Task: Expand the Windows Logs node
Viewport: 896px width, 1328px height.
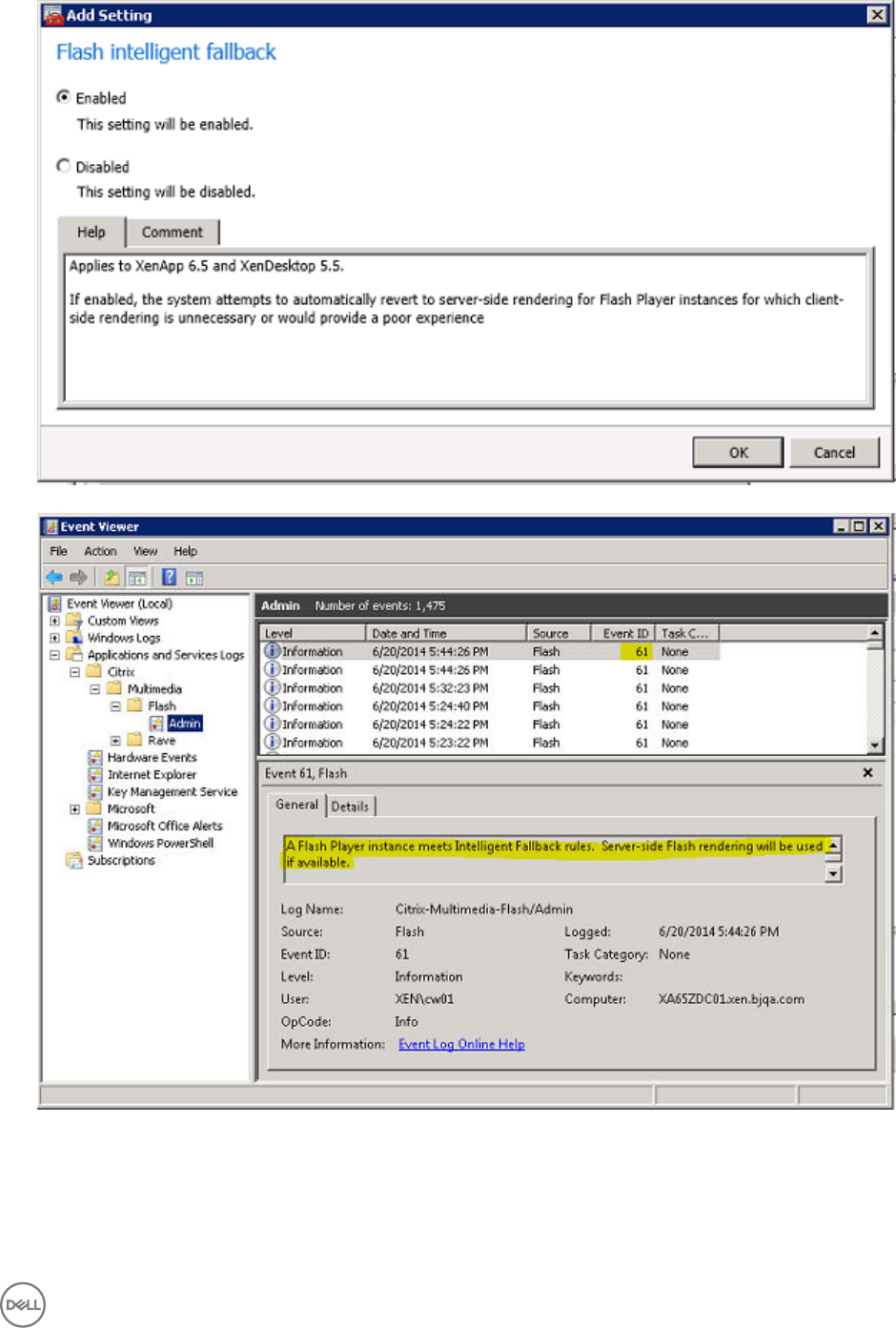Action: pyautogui.click(x=54, y=638)
